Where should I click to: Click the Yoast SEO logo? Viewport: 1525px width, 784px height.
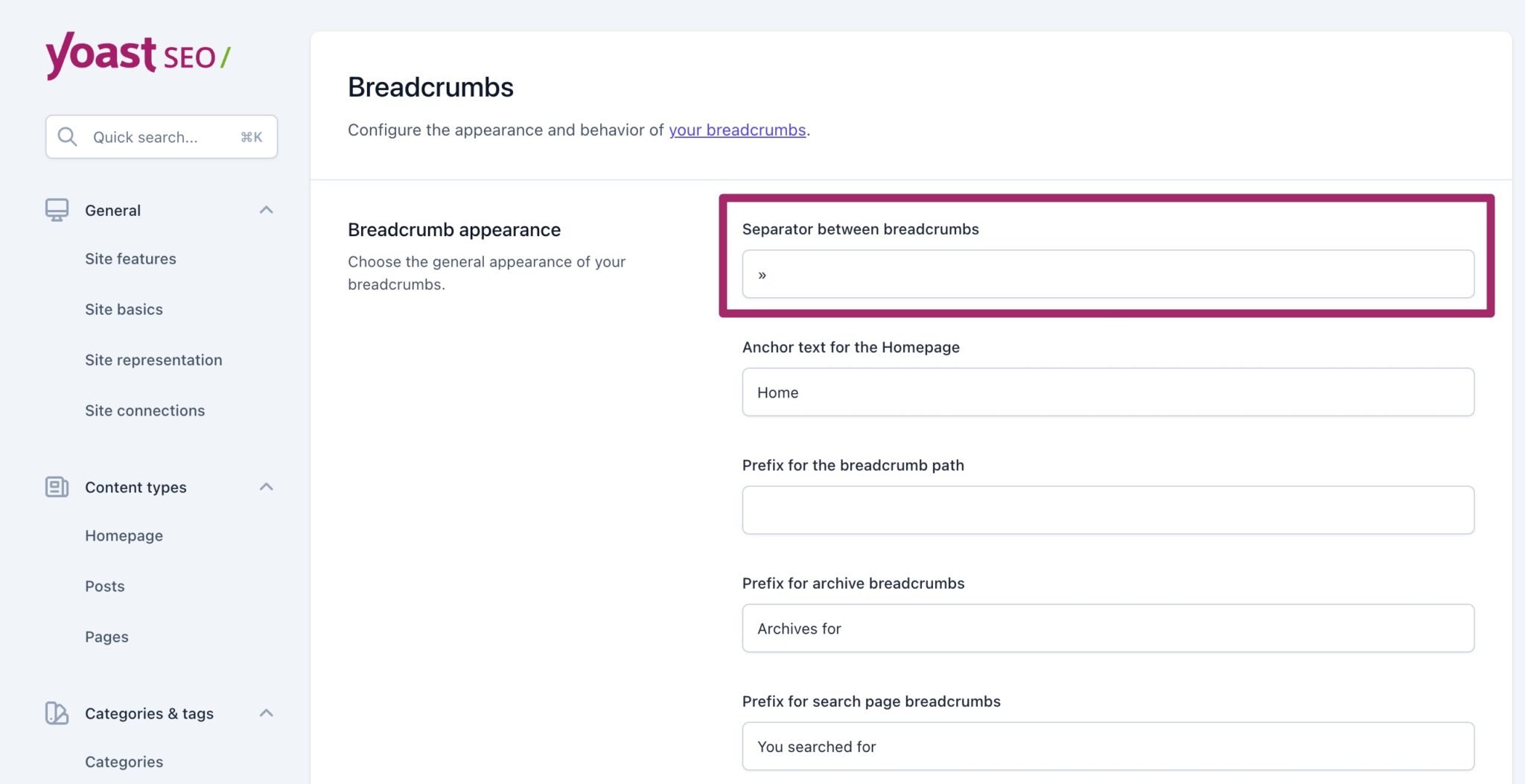pyautogui.click(x=138, y=56)
